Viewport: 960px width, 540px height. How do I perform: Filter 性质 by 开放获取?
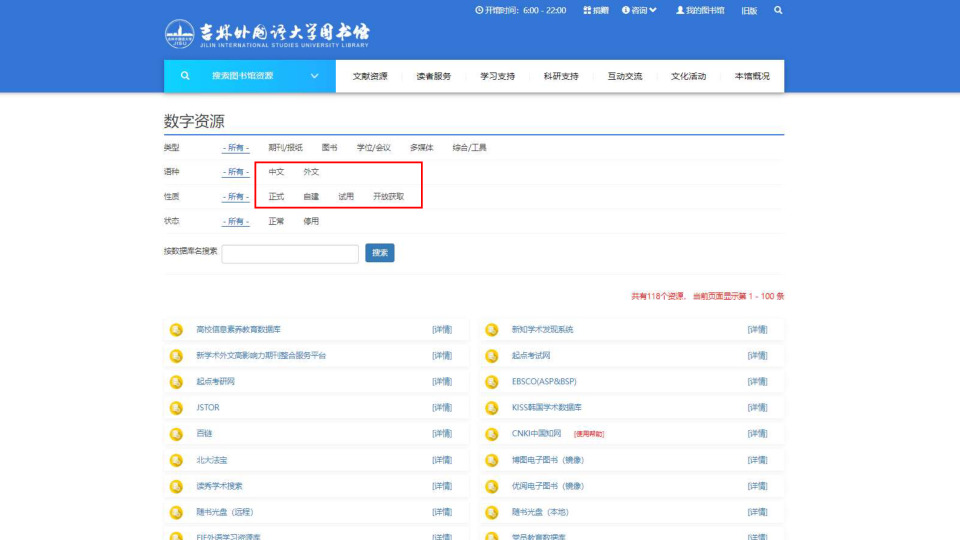click(388, 197)
